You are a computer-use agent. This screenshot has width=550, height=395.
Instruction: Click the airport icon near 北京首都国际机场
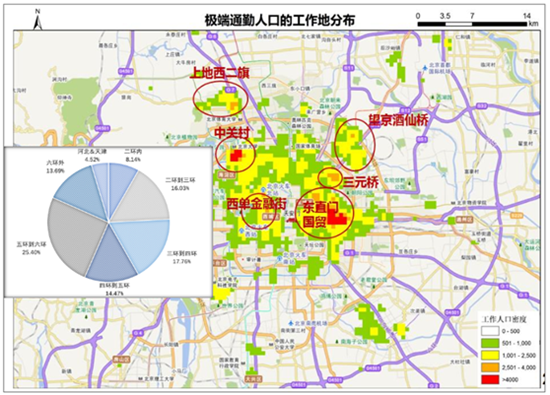pos(425,67)
